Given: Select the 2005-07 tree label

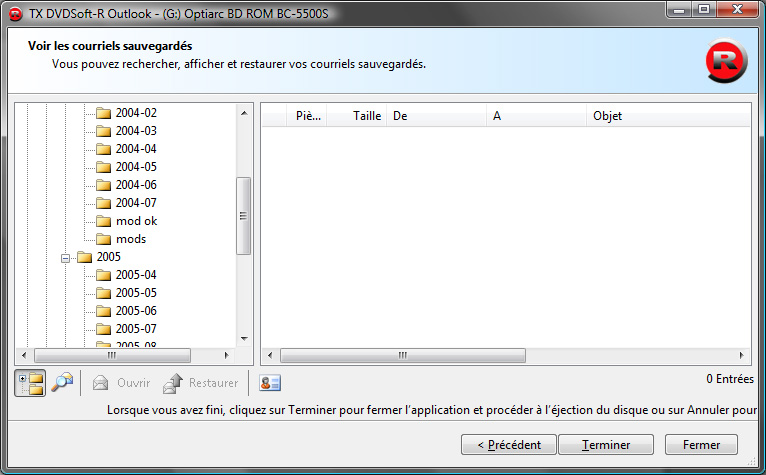Looking at the screenshot, I should click(136, 329).
